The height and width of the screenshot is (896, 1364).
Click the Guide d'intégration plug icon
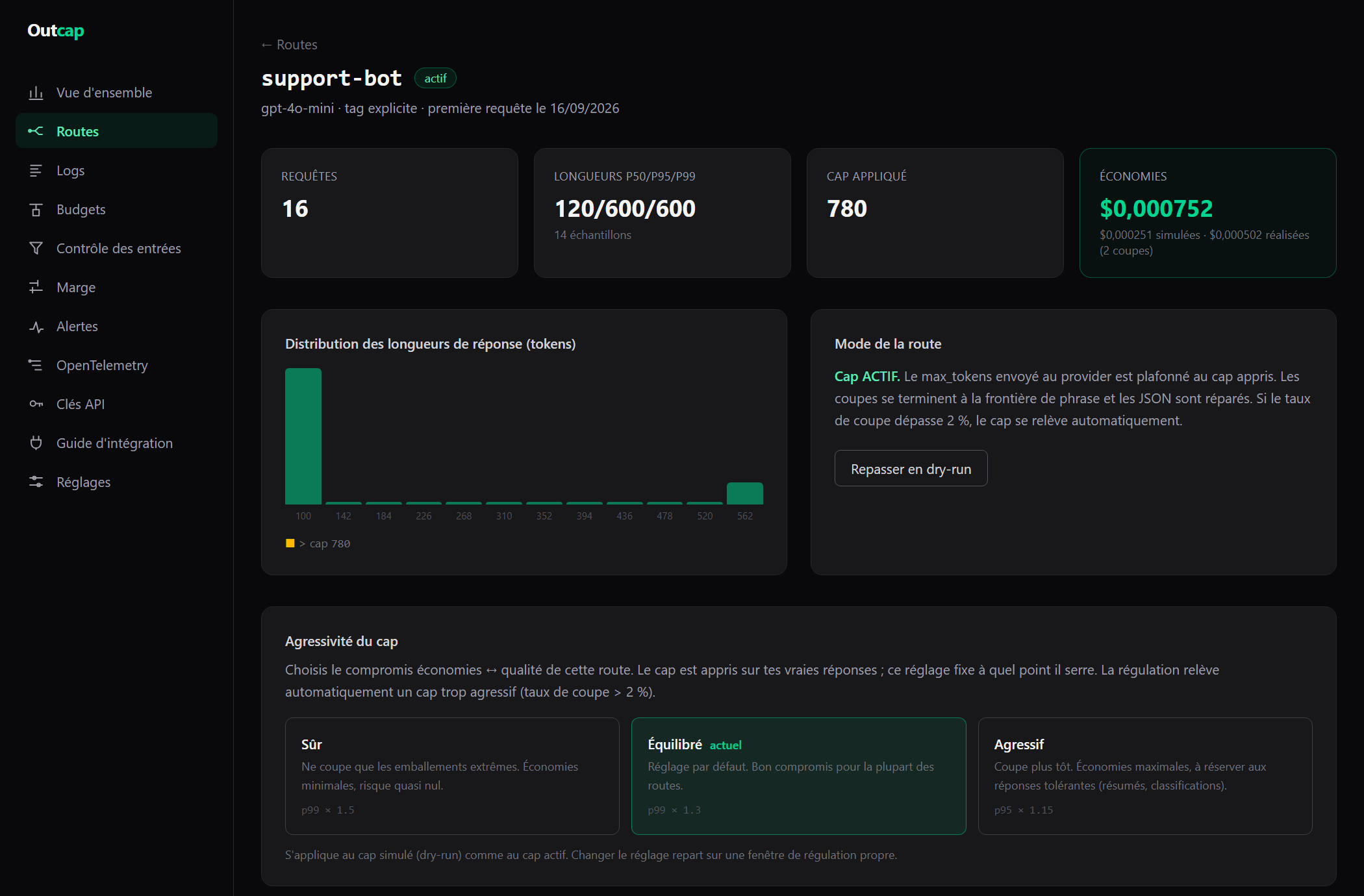click(36, 443)
